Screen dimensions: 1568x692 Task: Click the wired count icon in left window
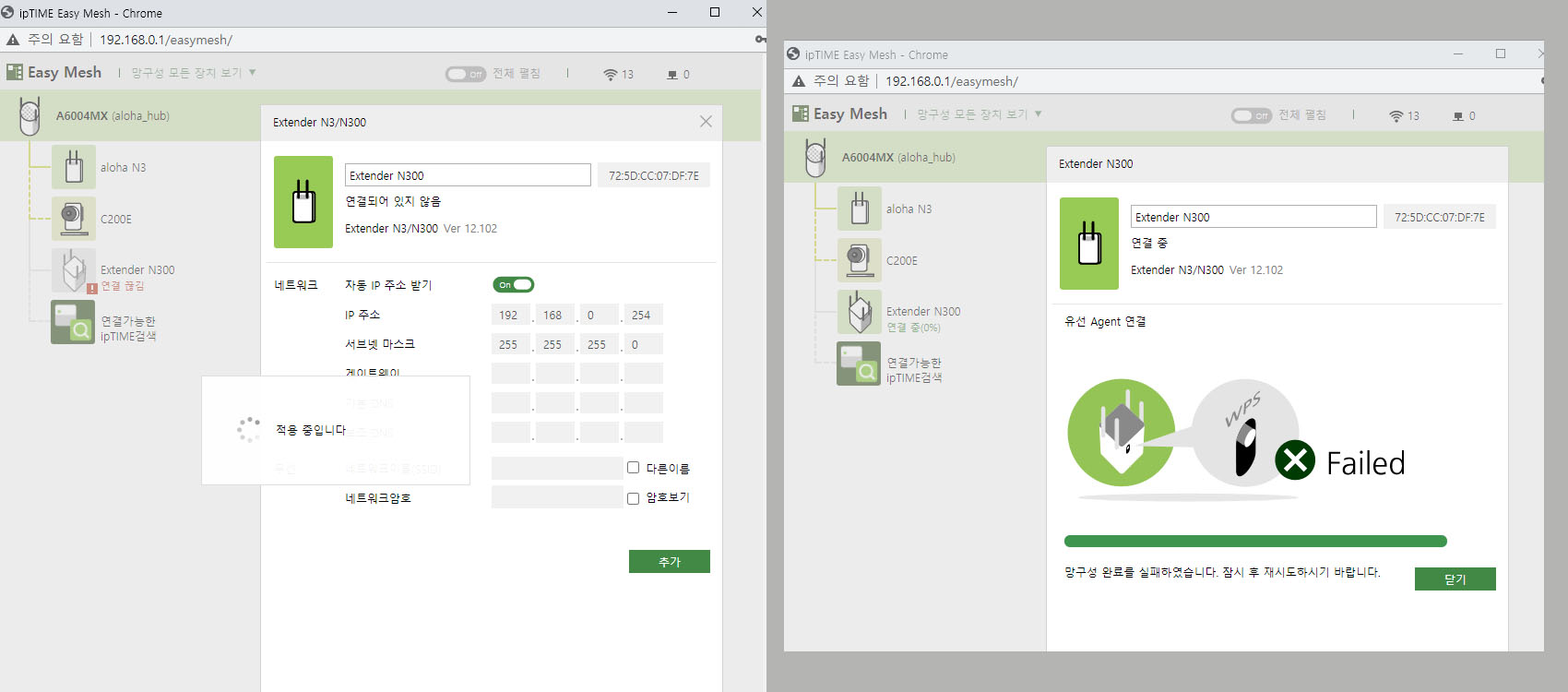[672, 75]
